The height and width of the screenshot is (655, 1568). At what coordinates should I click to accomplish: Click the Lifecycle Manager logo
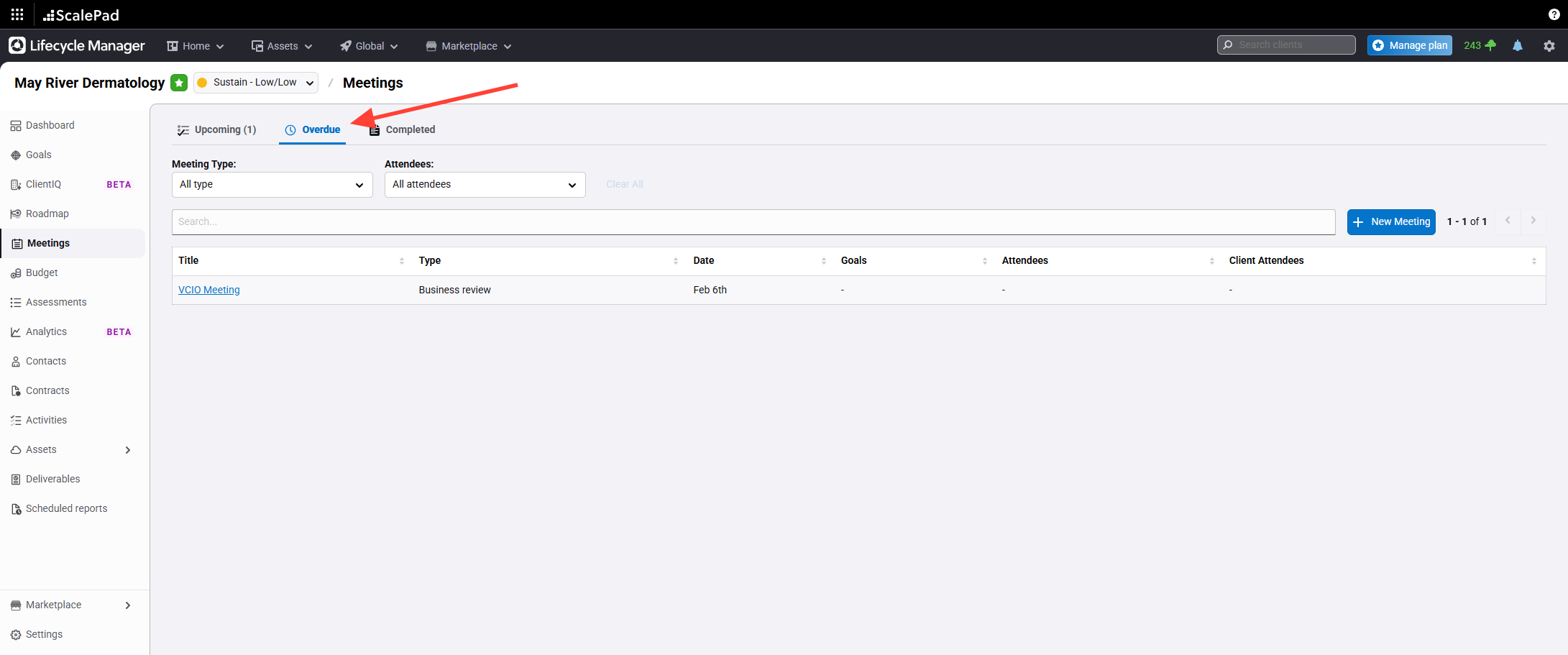click(77, 45)
